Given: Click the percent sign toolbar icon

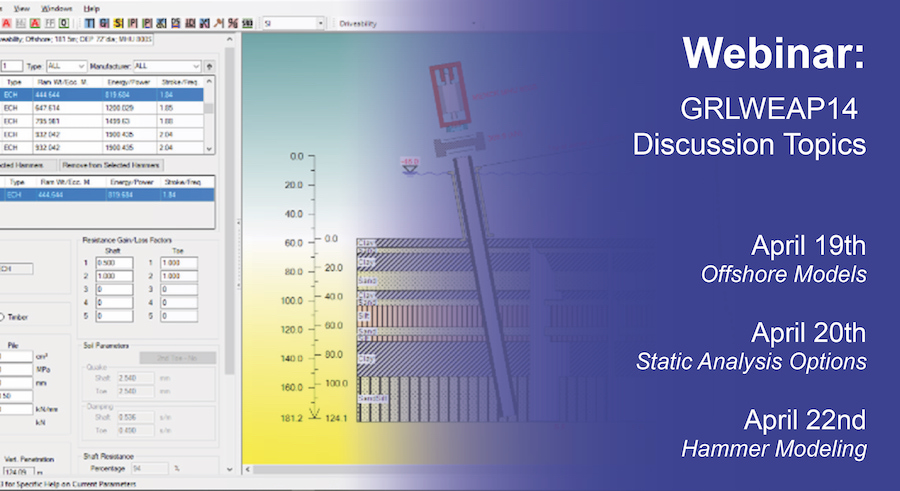Looking at the screenshot, I should 232,22.
